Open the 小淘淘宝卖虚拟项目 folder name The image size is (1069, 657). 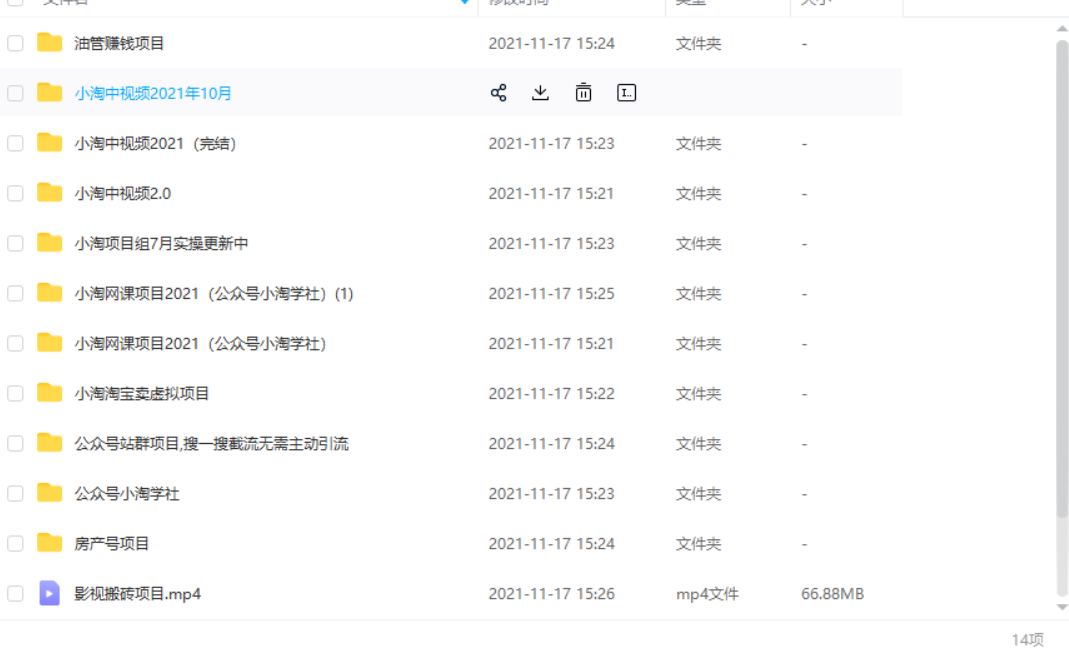[x=142, y=393]
